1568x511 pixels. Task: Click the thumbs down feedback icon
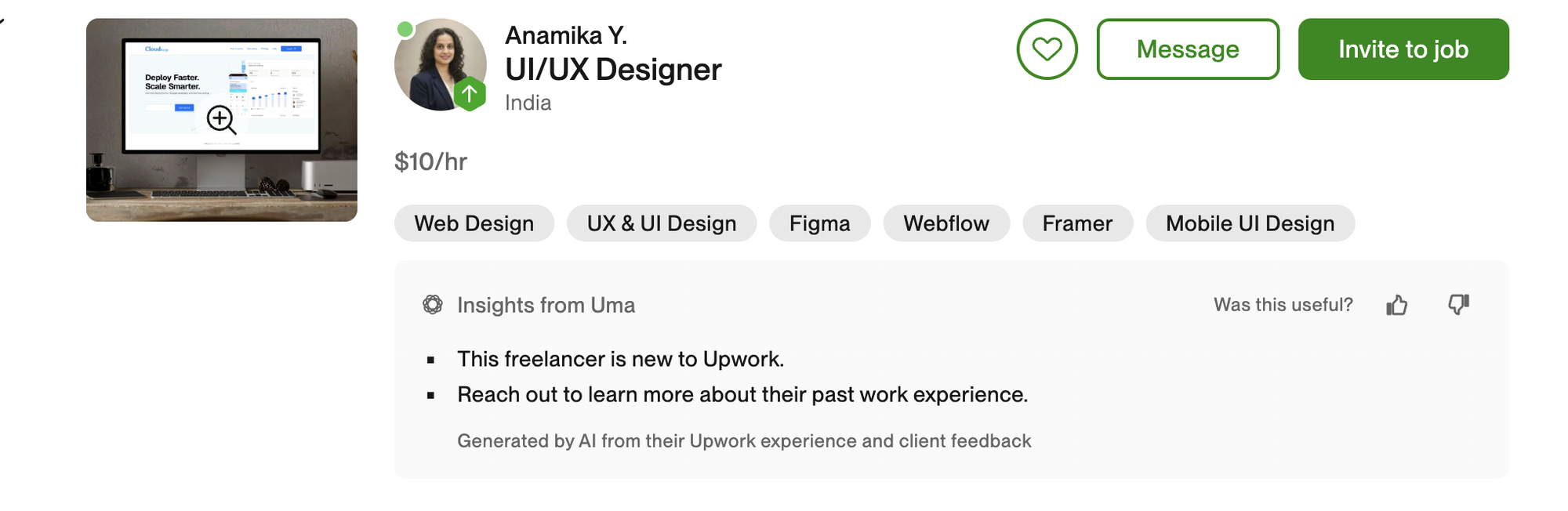(1458, 304)
